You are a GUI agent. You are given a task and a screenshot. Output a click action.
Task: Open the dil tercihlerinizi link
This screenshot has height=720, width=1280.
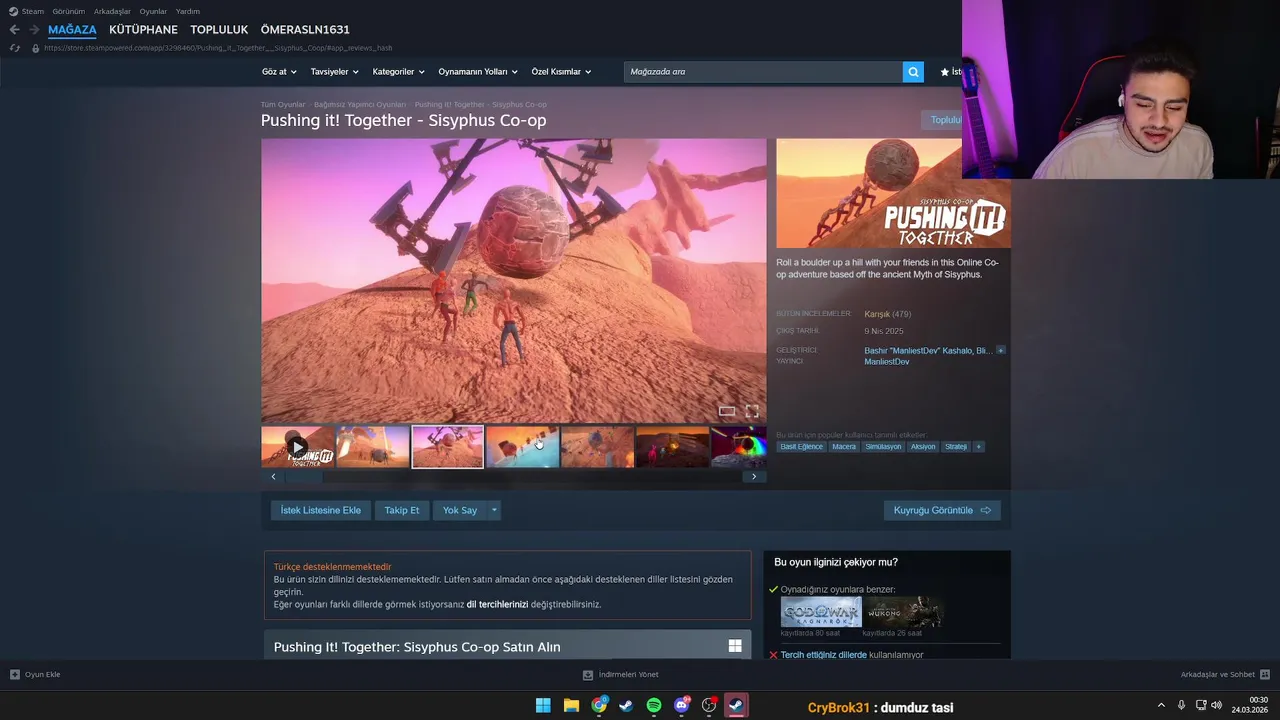(497, 604)
